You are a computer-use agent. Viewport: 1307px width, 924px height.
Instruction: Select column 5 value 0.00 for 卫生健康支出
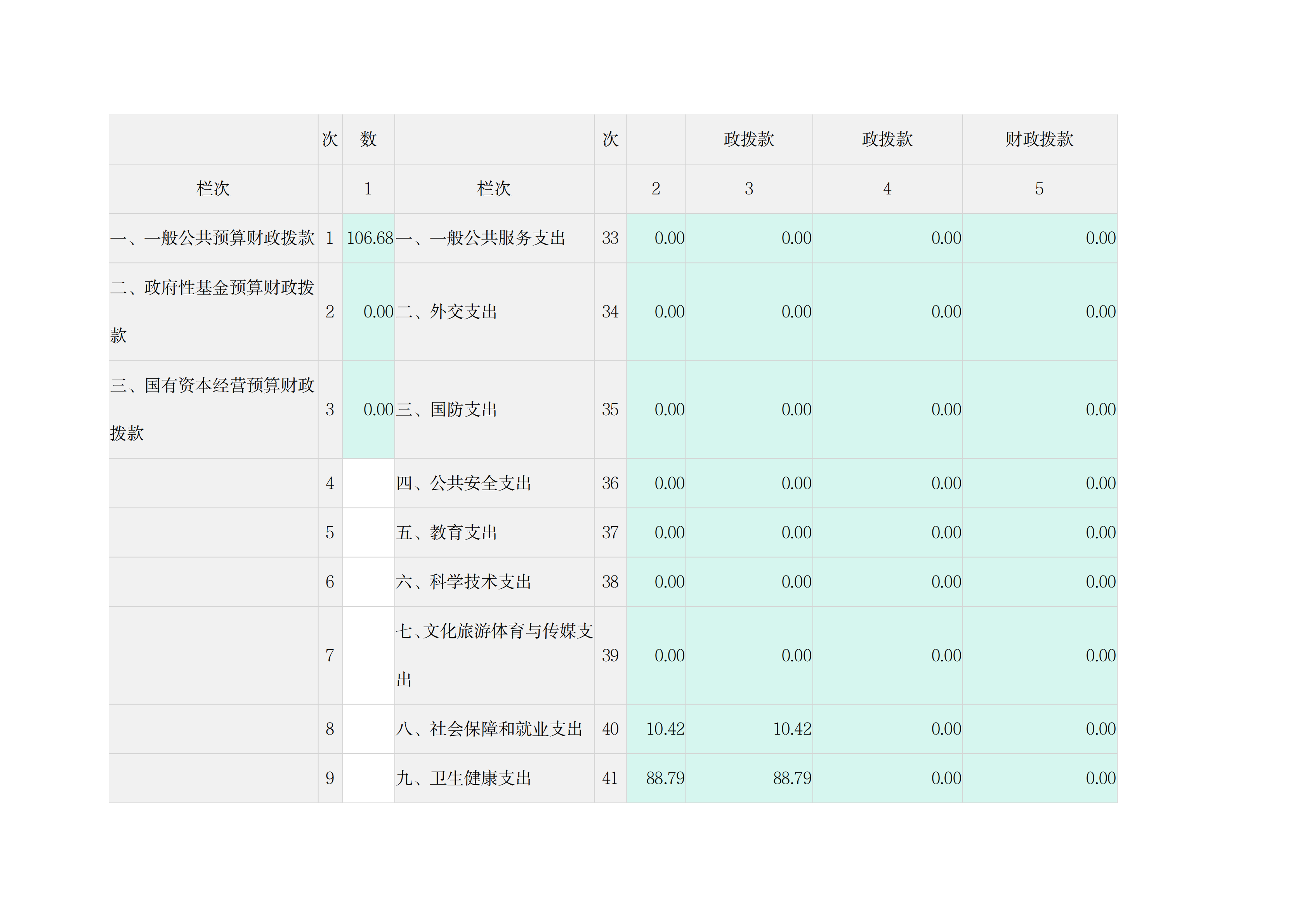tap(1040, 778)
